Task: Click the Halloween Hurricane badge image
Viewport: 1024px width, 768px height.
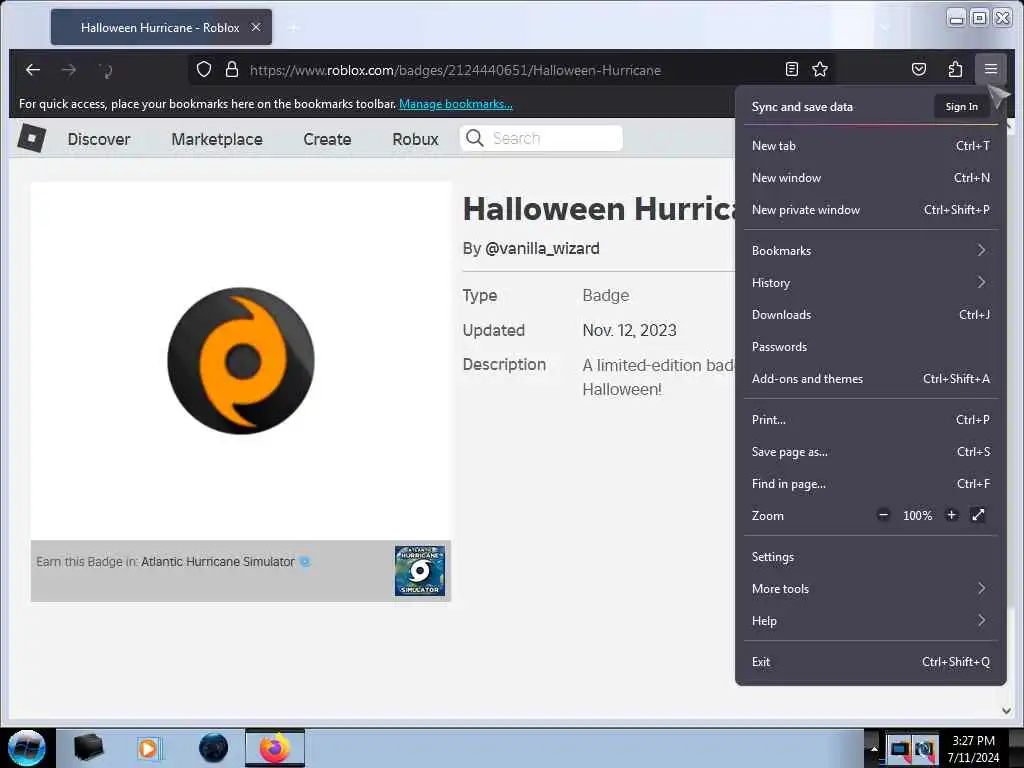Action: pos(241,361)
